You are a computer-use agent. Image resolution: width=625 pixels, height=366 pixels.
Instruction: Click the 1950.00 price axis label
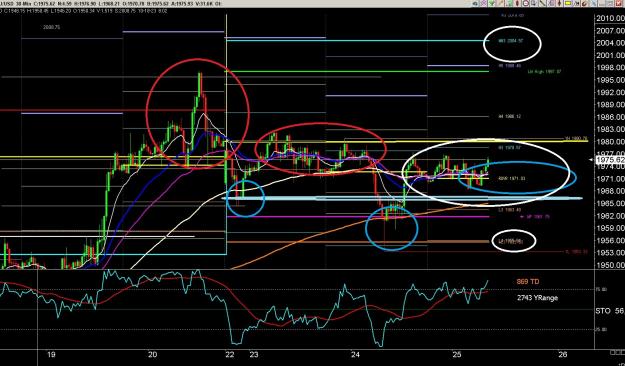pos(610,265)
